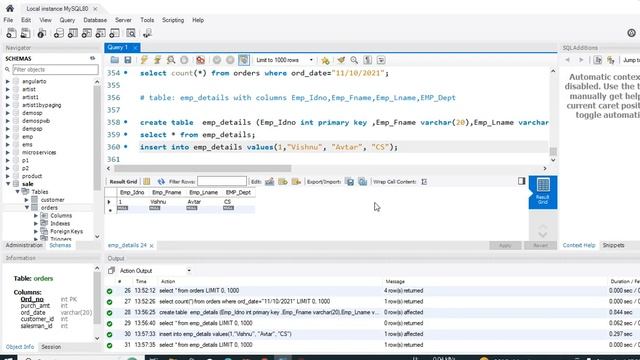Save the script to file

pos(128,60)
